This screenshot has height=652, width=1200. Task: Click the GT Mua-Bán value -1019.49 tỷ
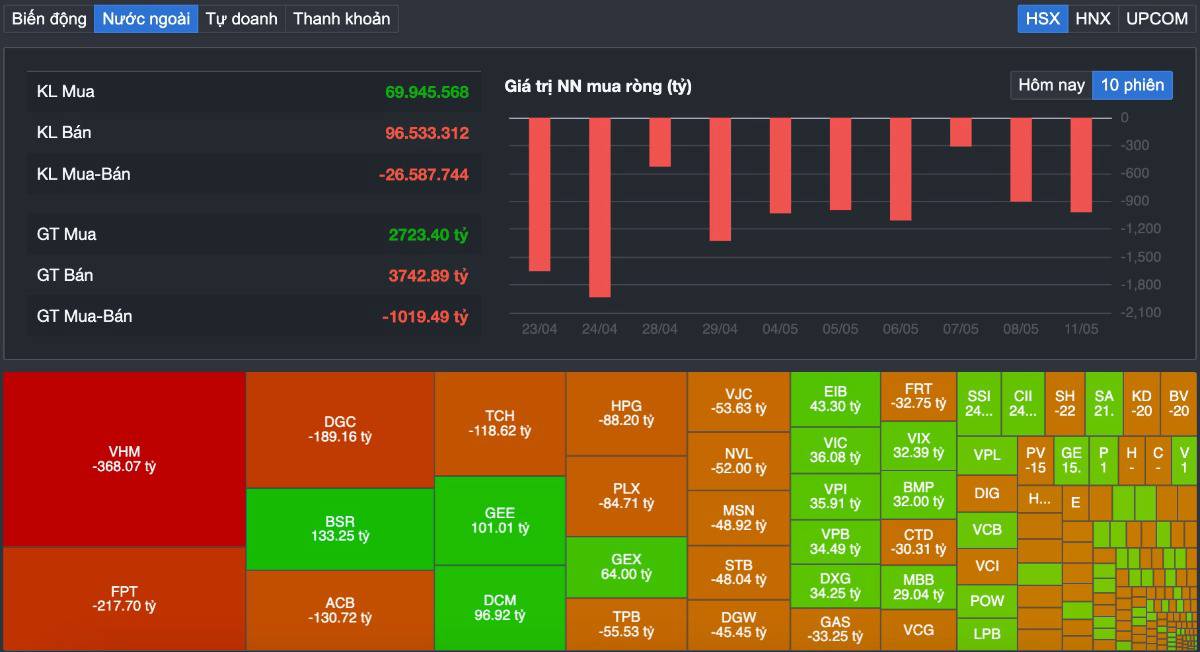point(425,317)
